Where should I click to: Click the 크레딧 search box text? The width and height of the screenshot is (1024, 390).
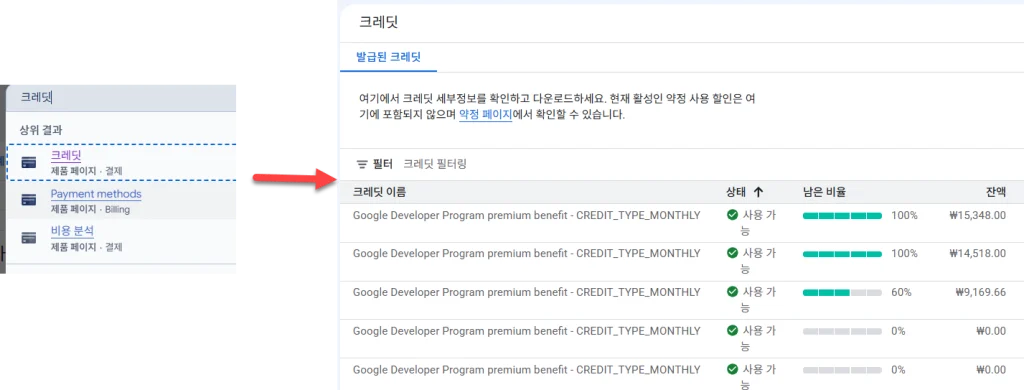click(x=36, y=97)
